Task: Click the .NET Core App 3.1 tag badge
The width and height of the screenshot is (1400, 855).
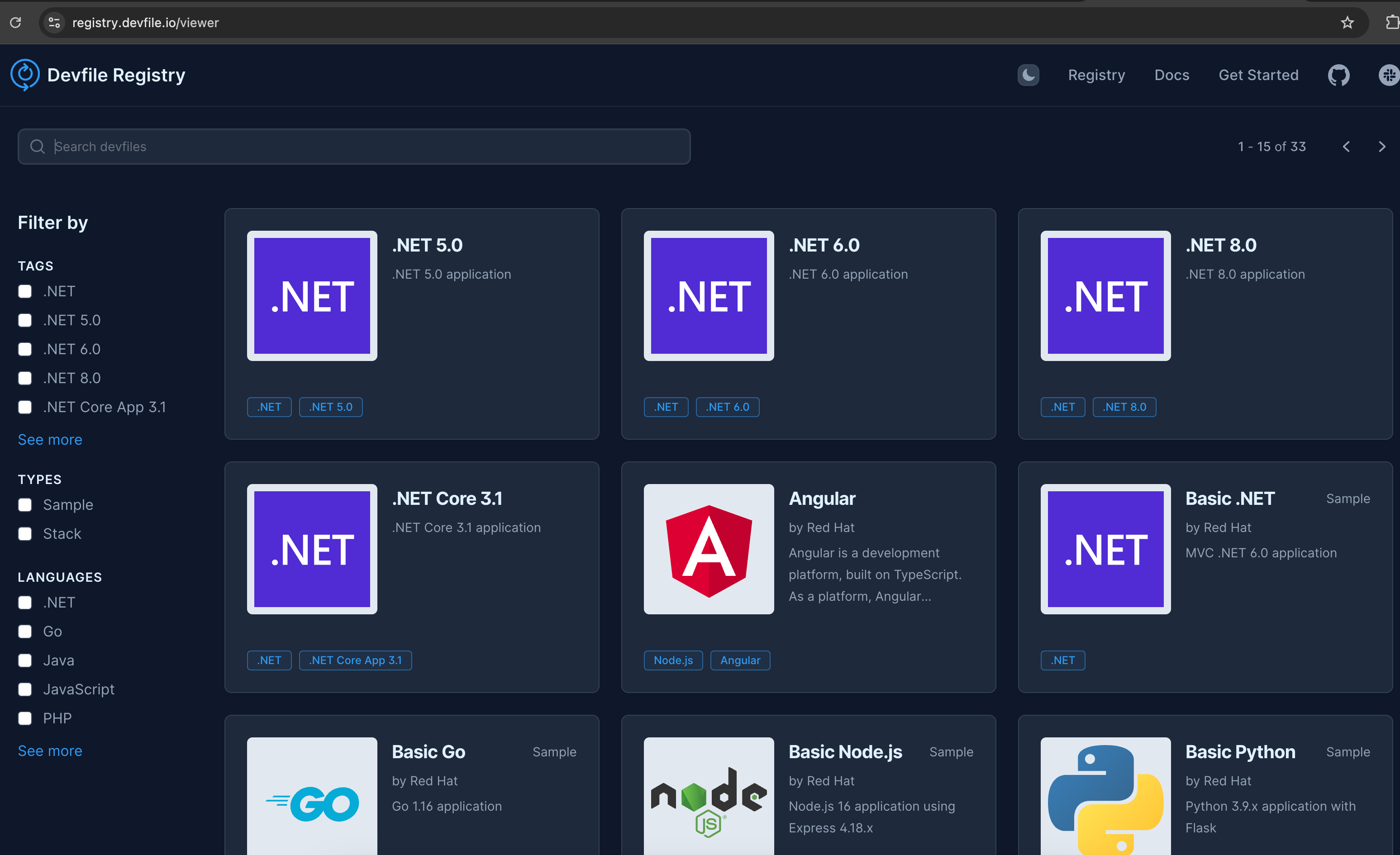Action: coord(355,660)
